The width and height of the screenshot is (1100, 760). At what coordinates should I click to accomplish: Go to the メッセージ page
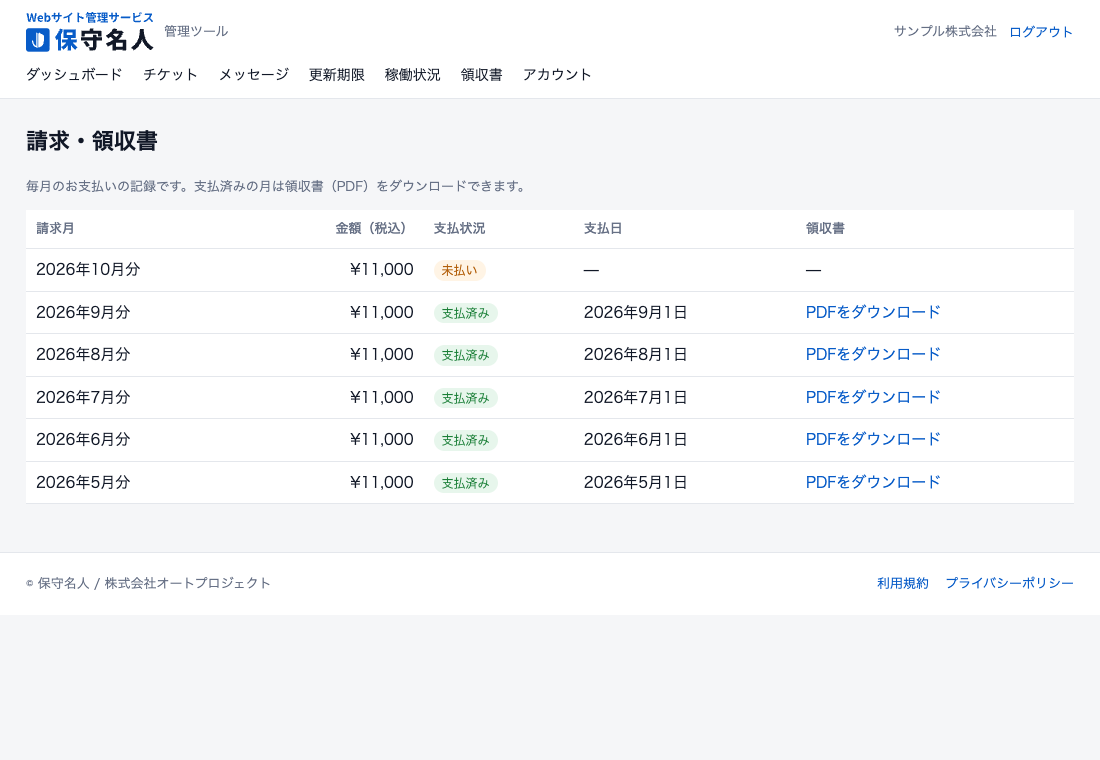[254, 74]
